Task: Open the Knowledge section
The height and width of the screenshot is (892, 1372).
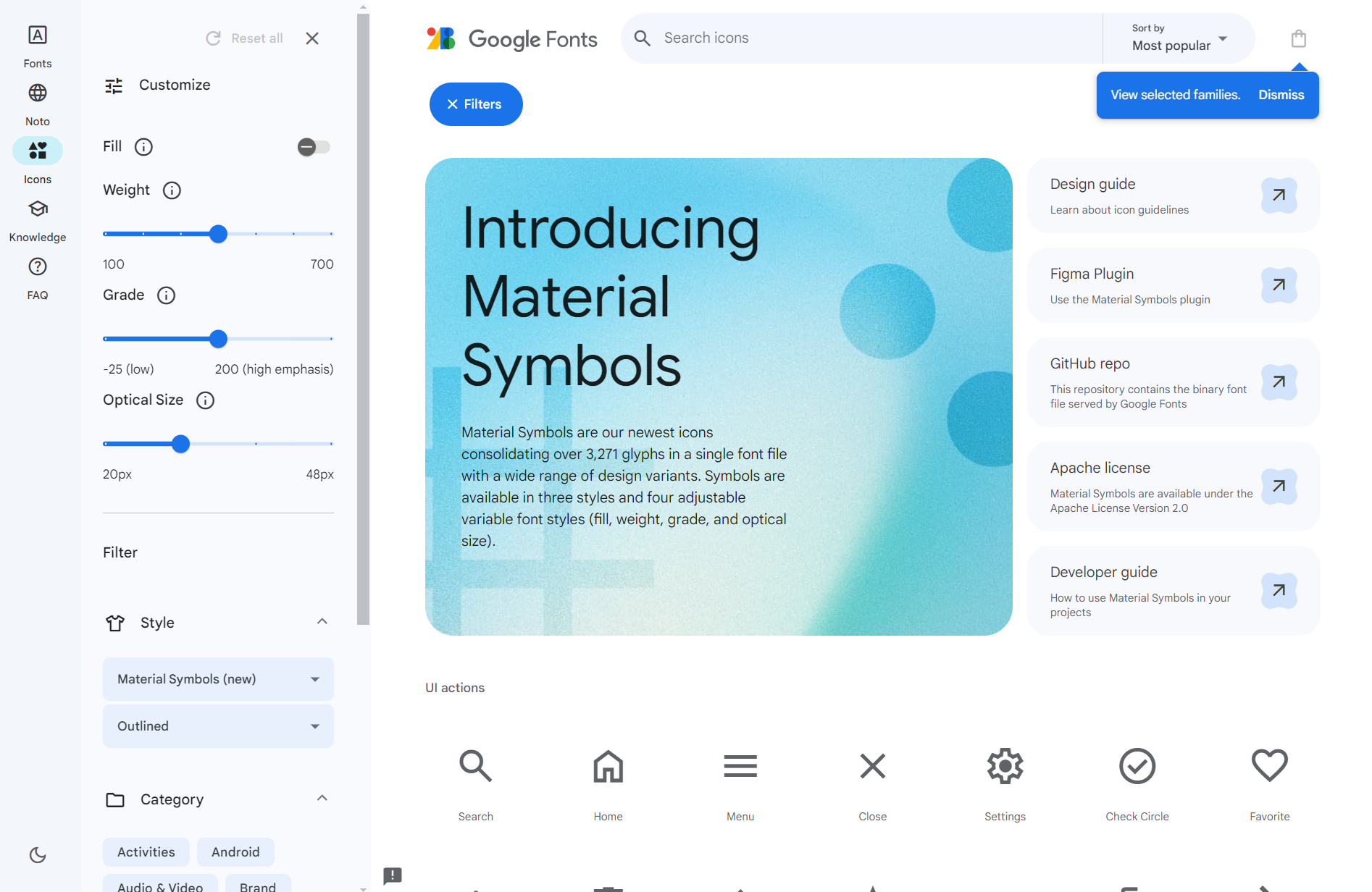Action: tap(38, 219)
